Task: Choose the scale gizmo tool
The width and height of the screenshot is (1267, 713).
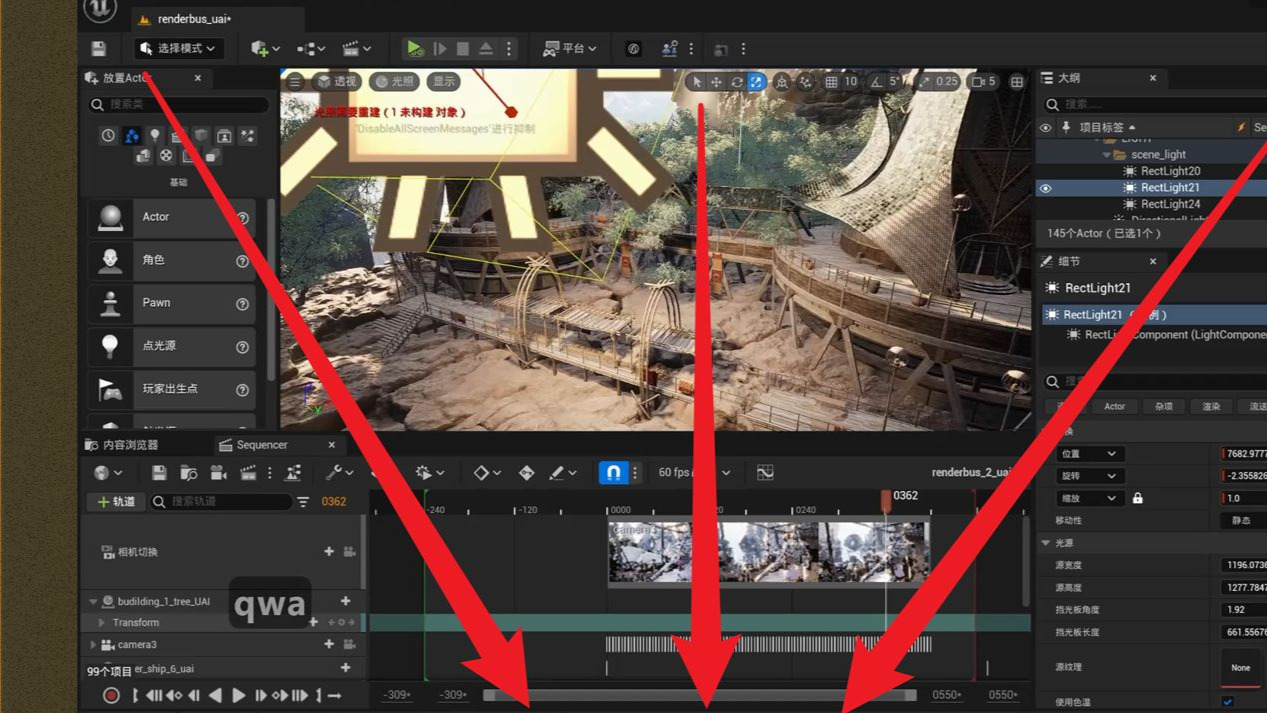Action: tap(757, 82)
